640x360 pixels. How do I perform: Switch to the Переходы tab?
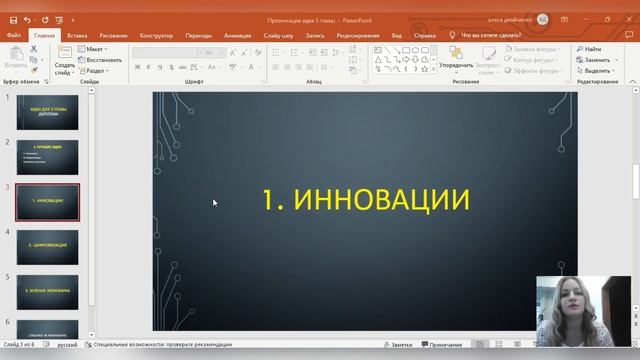[198, 36]
